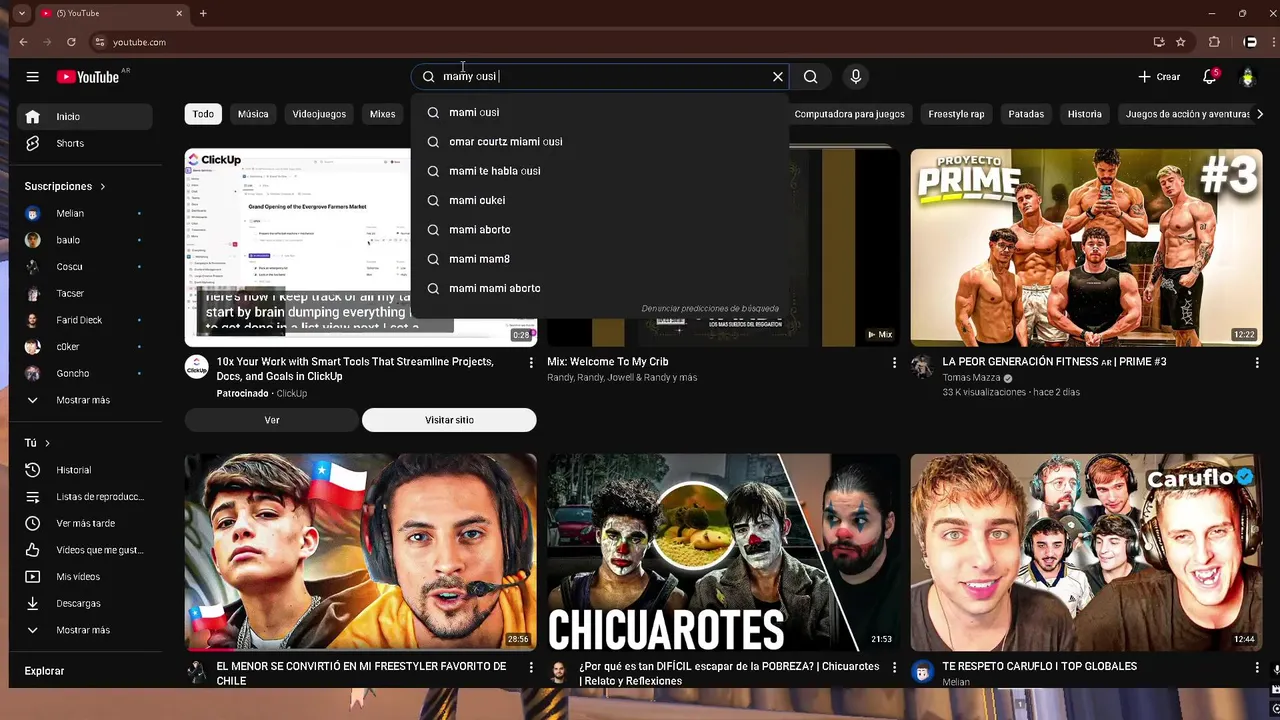Choose suggestion 'mami mam8'
This screenshot has height=720, width=1280.
pyautogui.click(x=599, y=259)
